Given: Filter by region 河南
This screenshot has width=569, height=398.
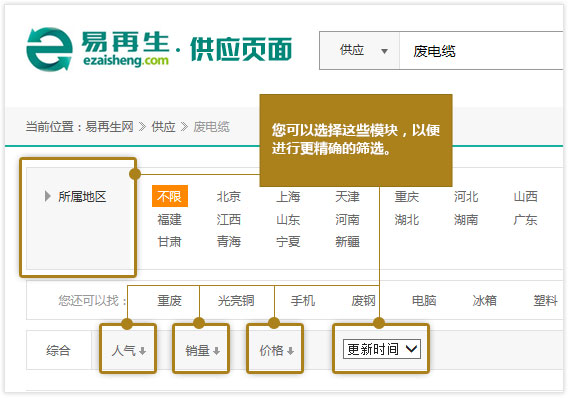Looking at the screenshot, I should (x=347, y=219).
